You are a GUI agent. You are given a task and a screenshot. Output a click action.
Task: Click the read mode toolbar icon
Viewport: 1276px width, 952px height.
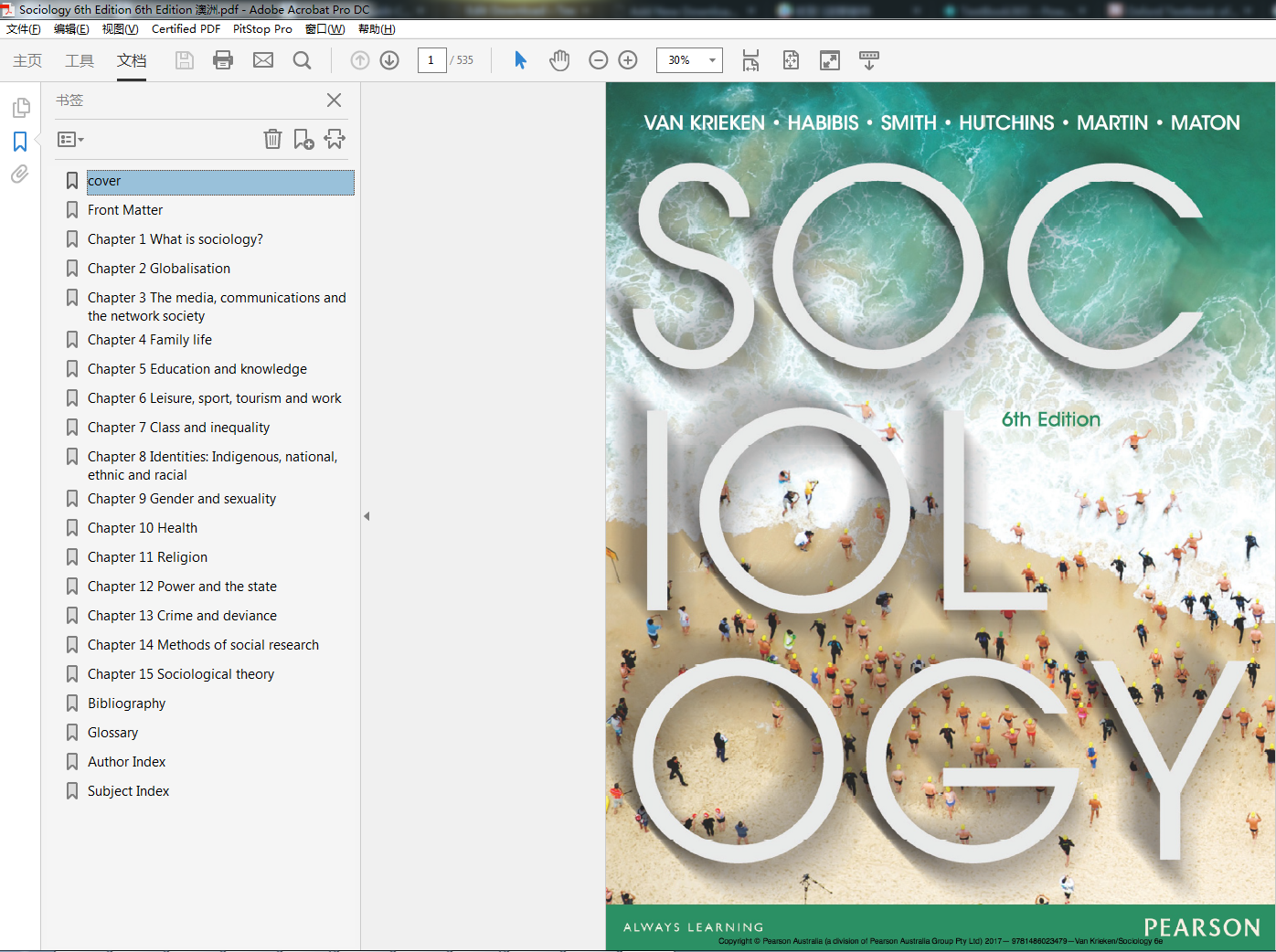click(x=869, y=60)
